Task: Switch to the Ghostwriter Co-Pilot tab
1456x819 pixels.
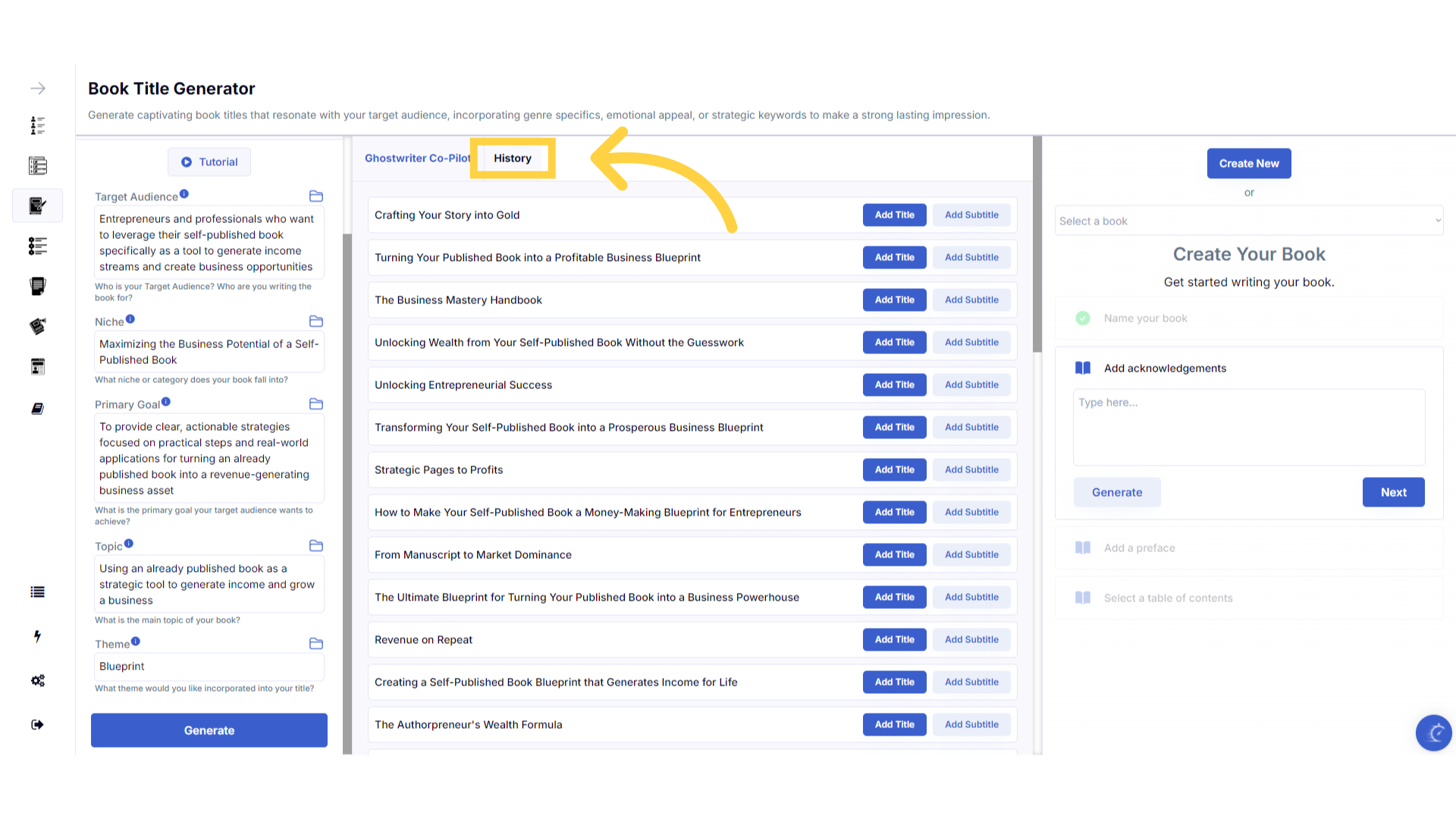Action: click(417, 158)
